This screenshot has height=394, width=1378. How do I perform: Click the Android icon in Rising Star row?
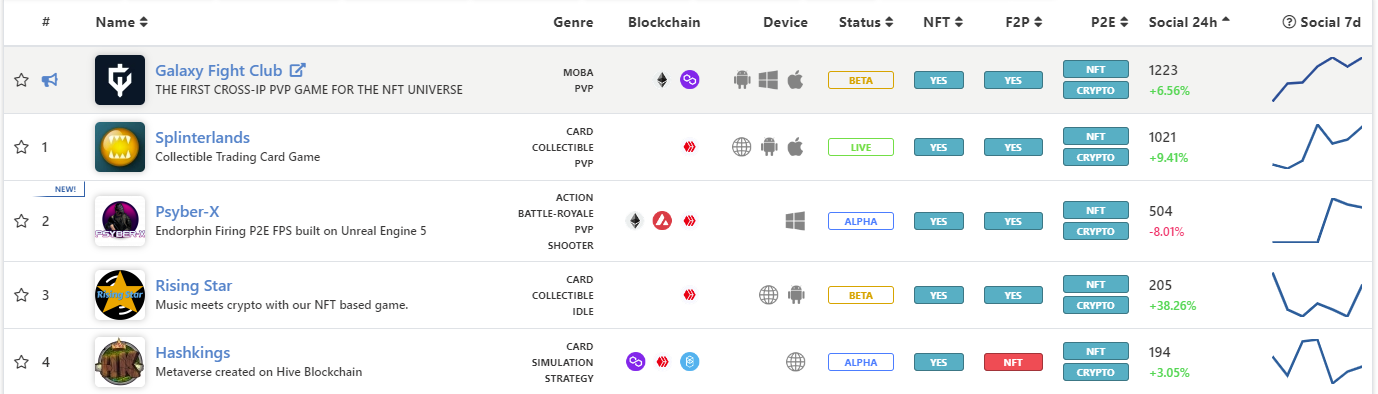[796, 295]
